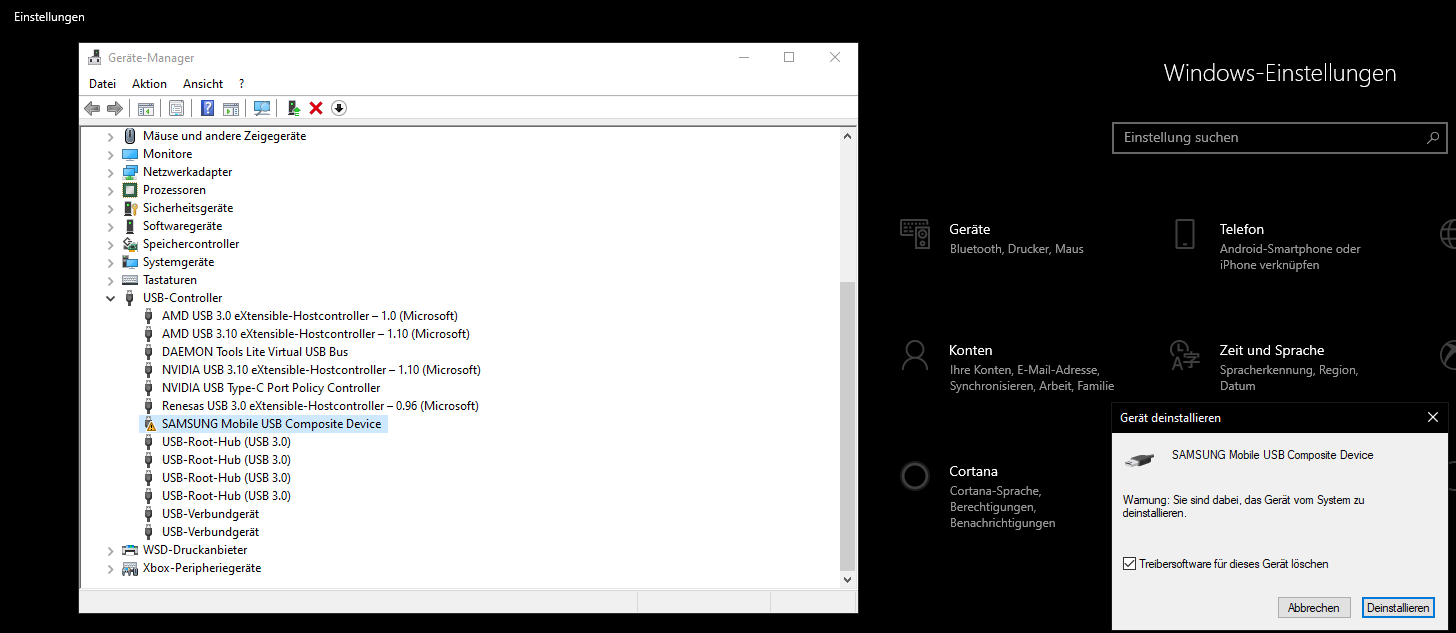Expand the Netzwerkadapter node
Viewport: 1456px width, 633px height.
tap(111, 172)
